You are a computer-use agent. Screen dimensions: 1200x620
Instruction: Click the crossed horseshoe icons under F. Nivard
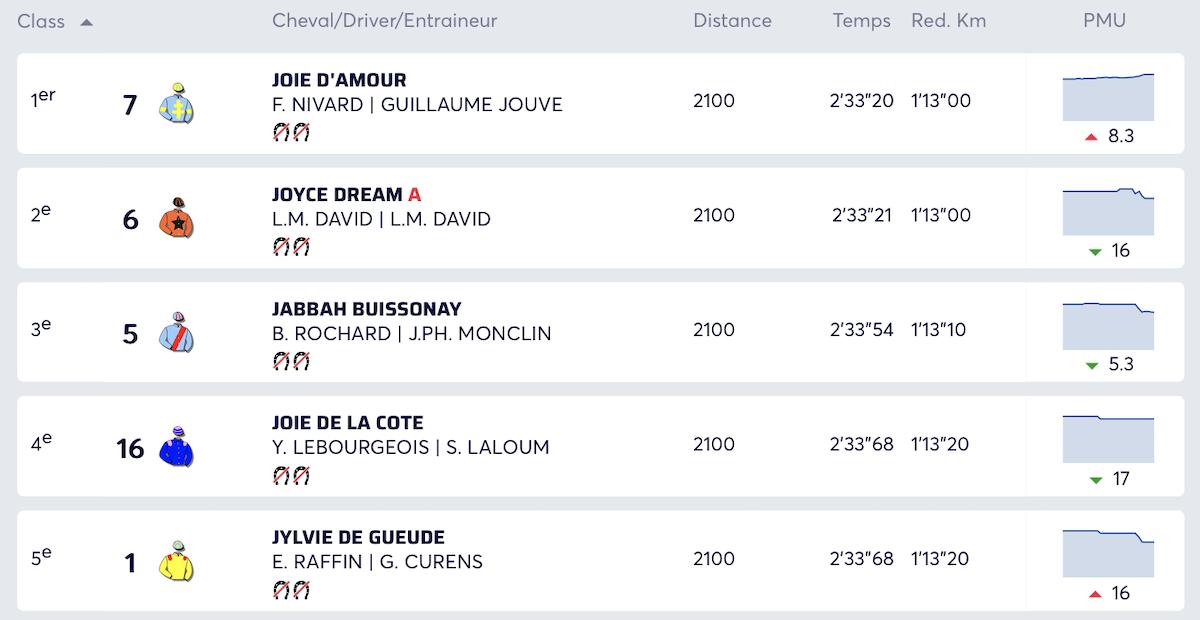coord(291,132)
